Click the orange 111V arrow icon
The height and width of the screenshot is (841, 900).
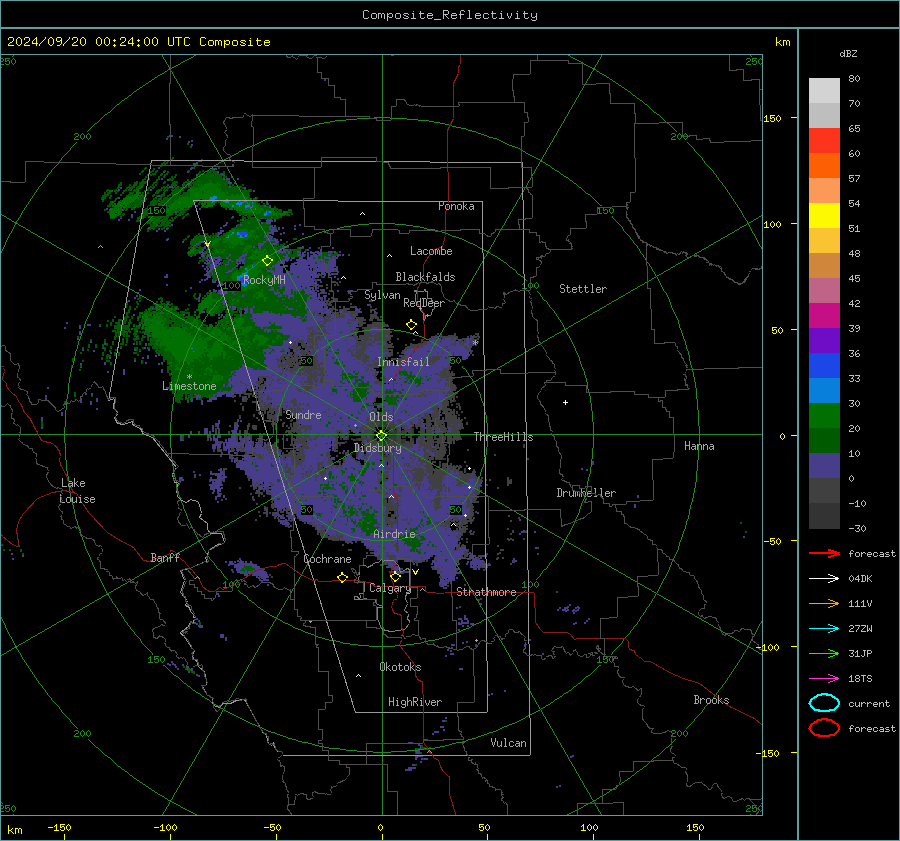click(x=824, y=603)
